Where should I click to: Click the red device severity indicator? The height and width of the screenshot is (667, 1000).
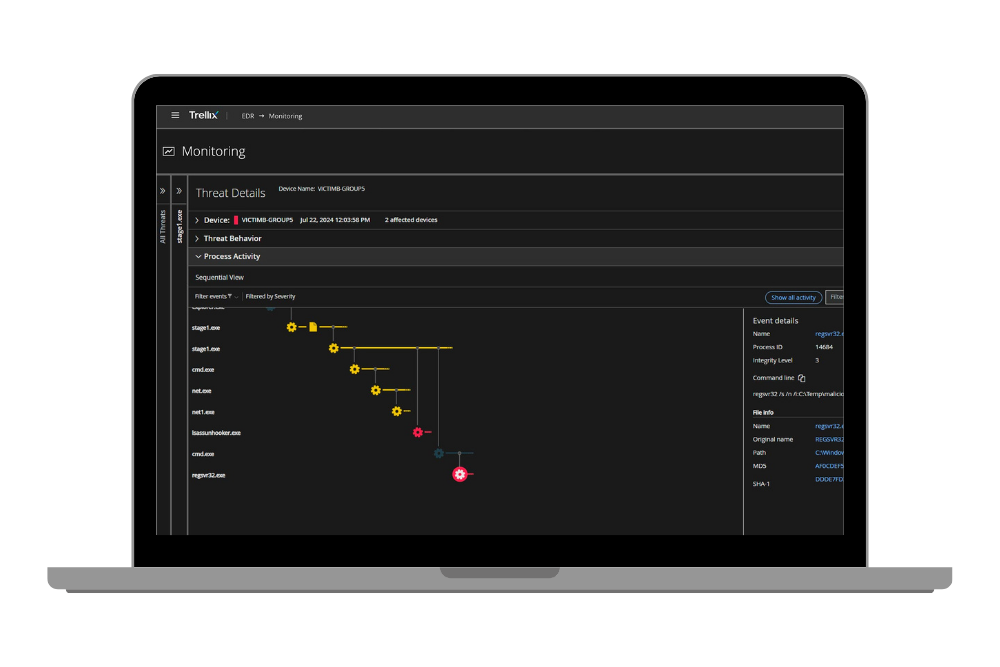point(236,220)
